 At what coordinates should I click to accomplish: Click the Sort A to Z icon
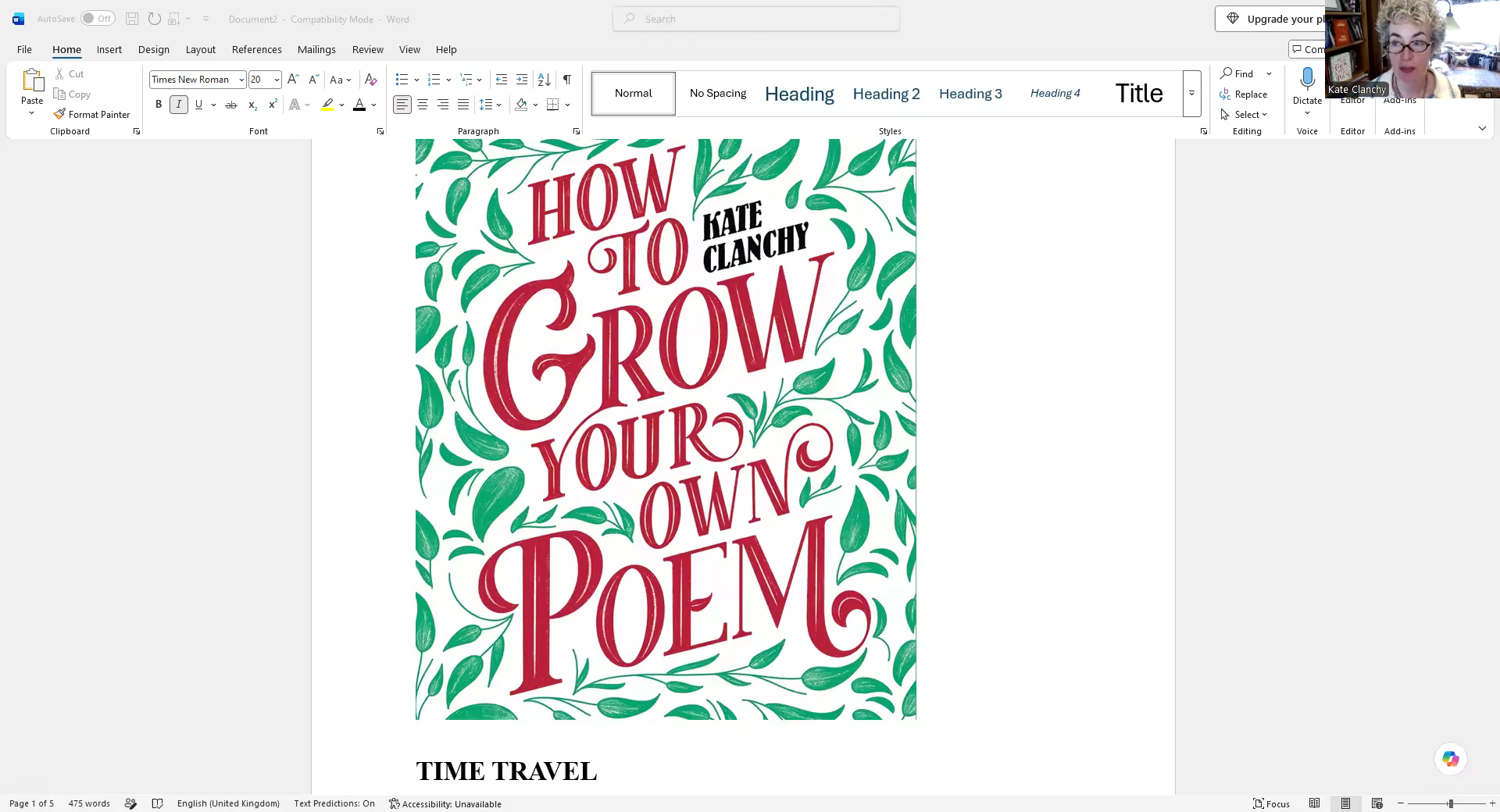coord(545,79)
